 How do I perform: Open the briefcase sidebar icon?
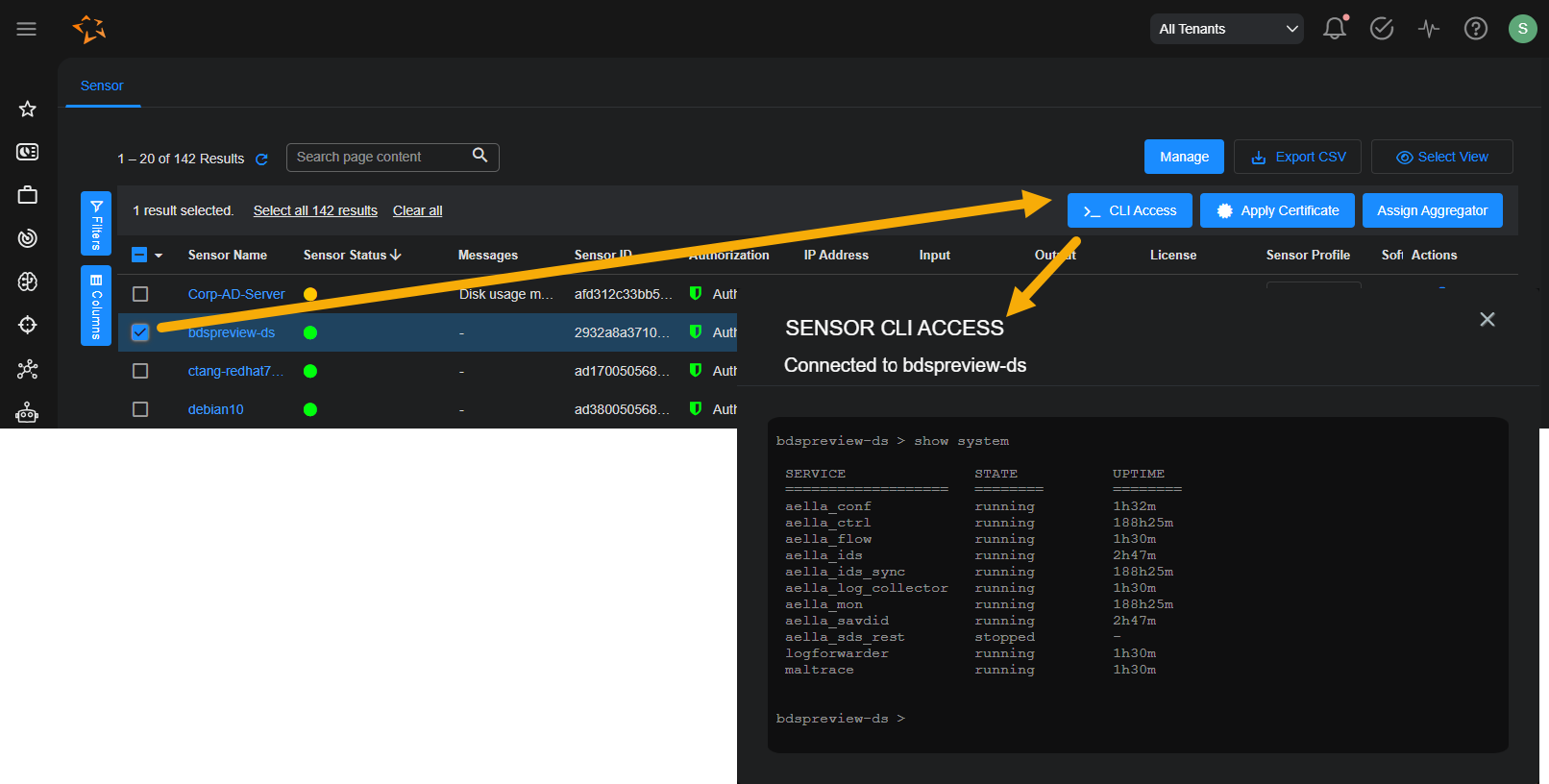(28, 195)
